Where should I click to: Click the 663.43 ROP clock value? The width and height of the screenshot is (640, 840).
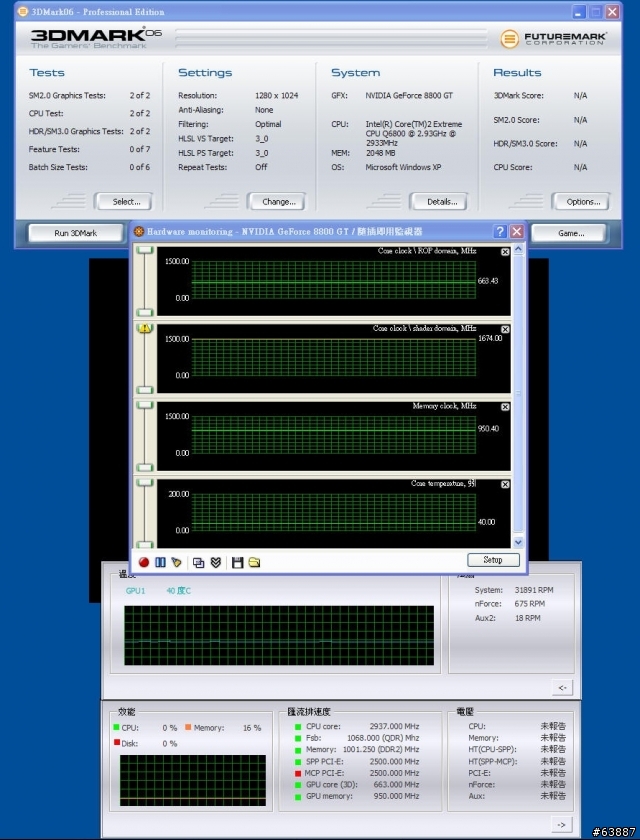pyautogui.click(x=488, y=281)
